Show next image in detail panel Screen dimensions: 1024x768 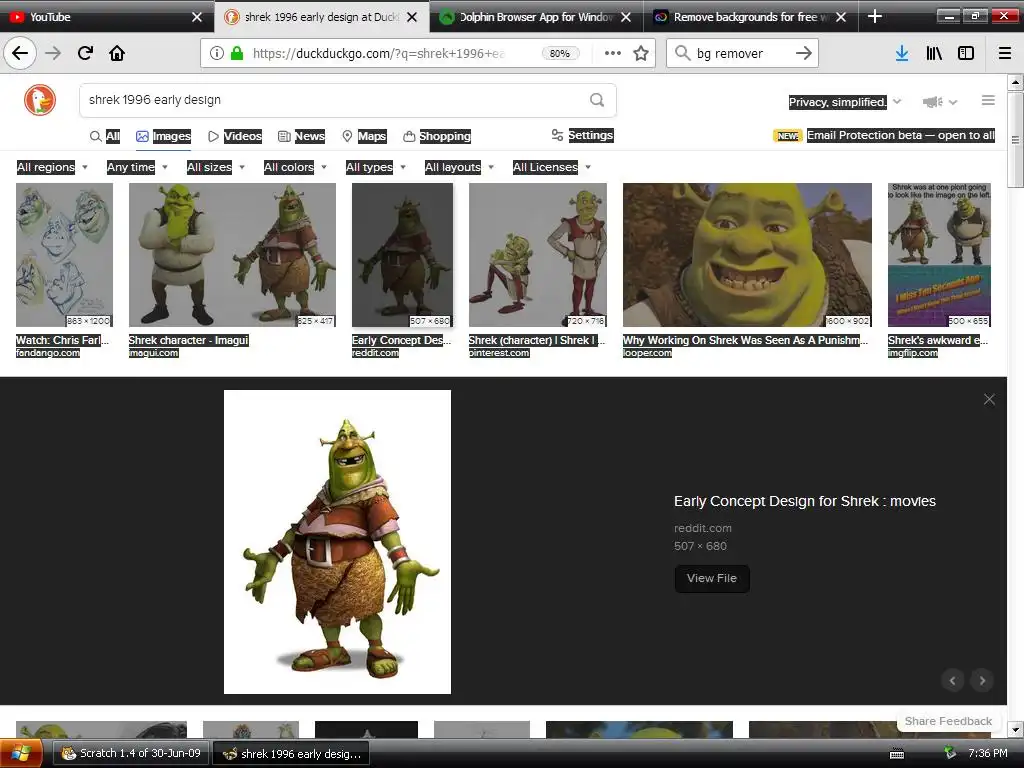click(x=982, y=680)
